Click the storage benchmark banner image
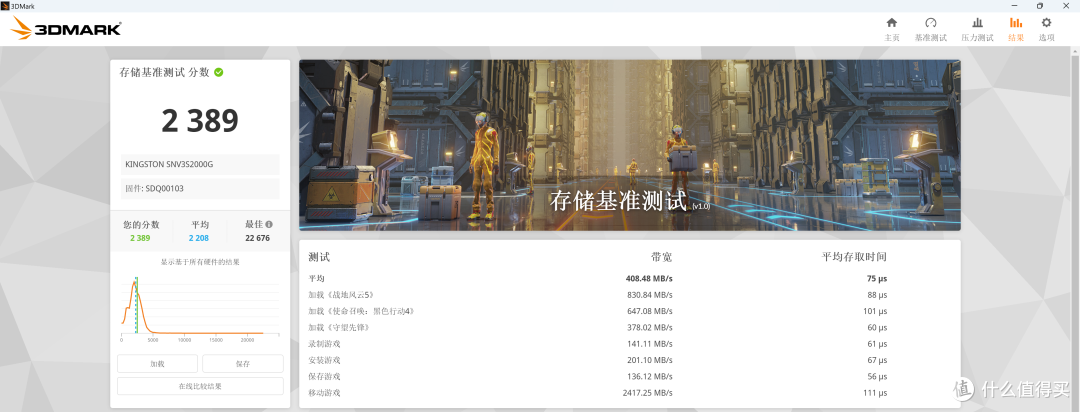 tap(630, 145)
